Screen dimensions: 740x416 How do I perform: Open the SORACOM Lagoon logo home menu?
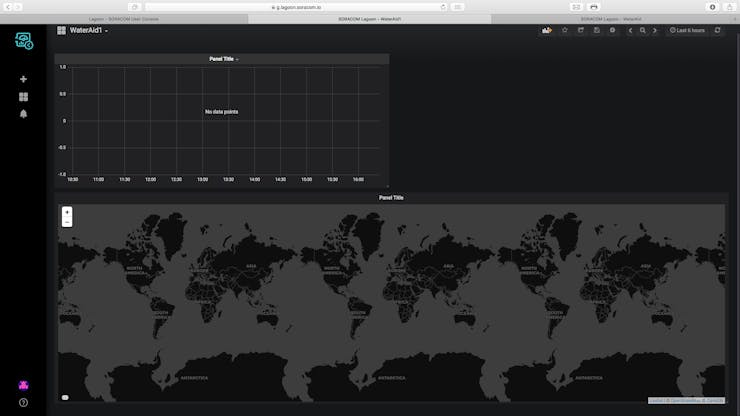(x=24, y=41)
